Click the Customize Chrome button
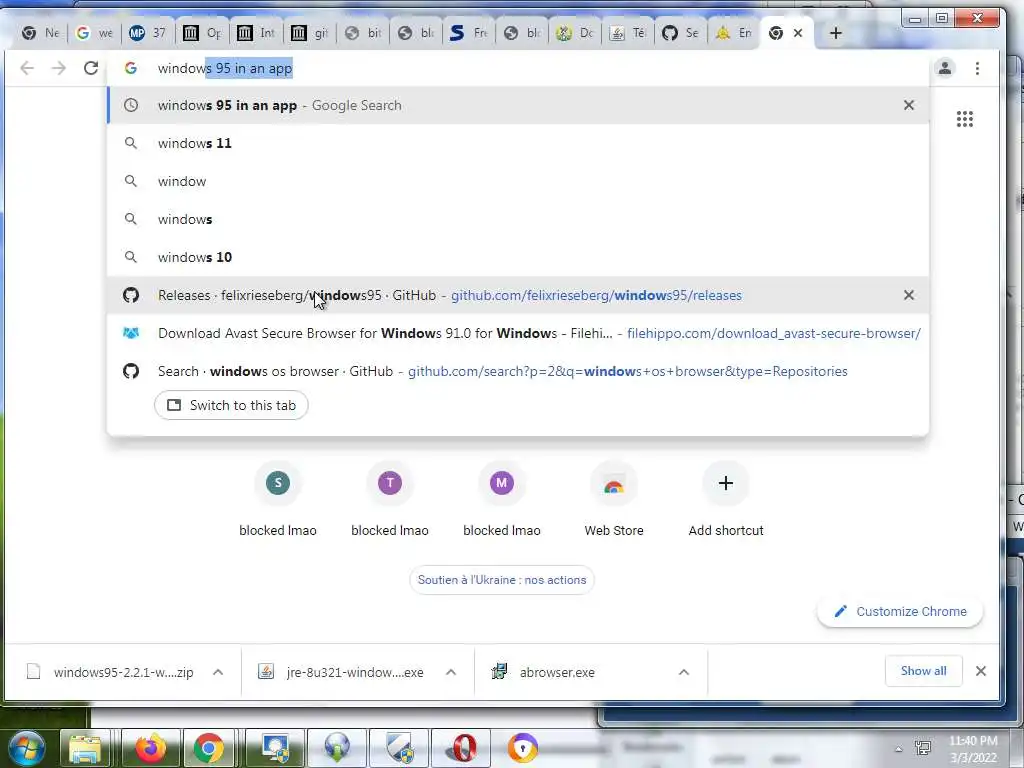Image resolution: width=1024 pixels, height=768 pixels. [900, 611]
